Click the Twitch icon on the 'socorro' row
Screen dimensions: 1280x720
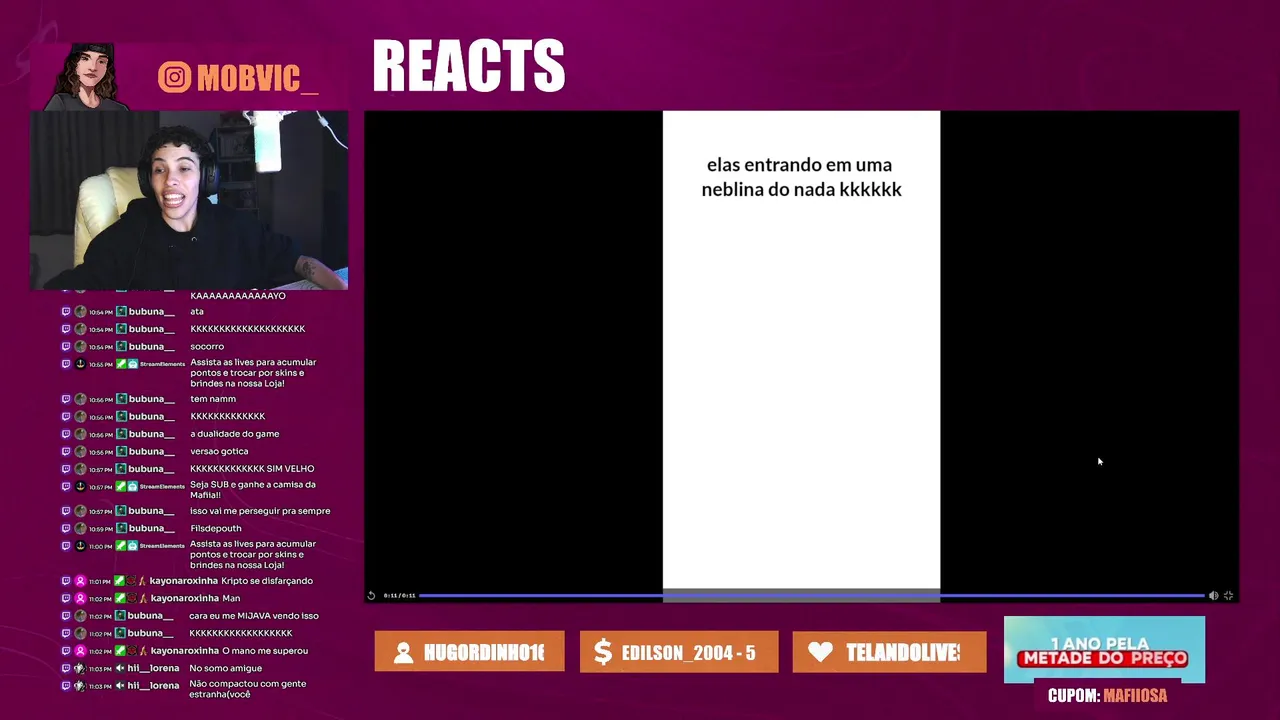(x=66, y=347)
